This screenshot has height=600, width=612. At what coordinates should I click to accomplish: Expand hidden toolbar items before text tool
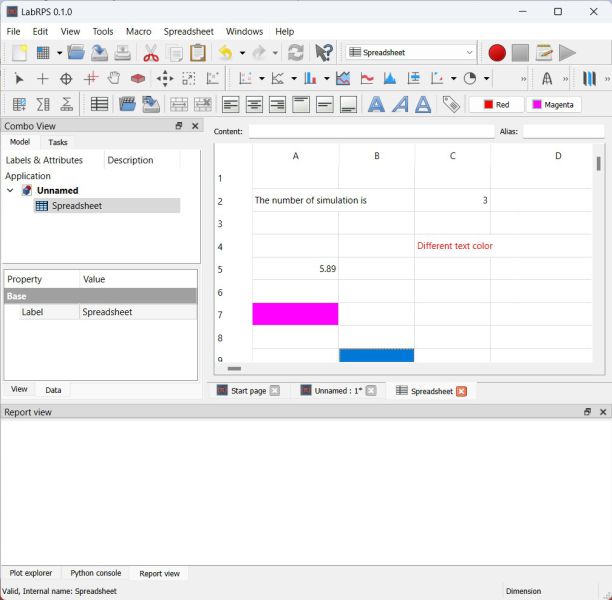point(523,79)
